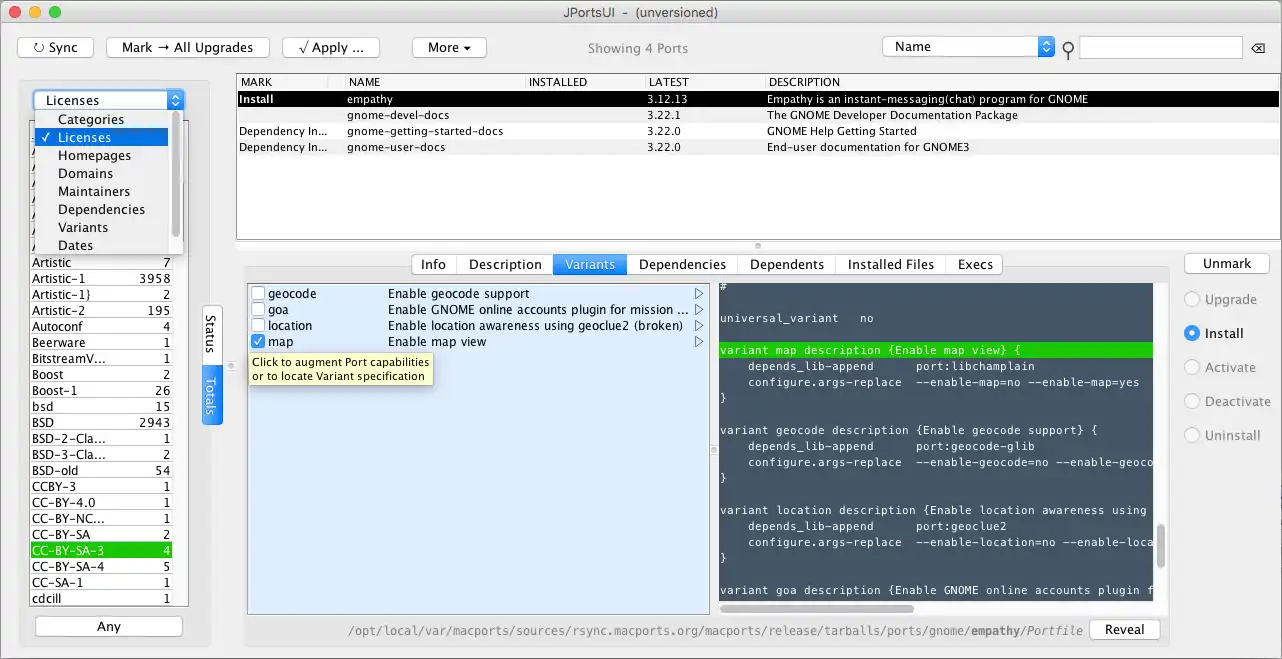Sort by the LATEST column header

click(704, 82)
